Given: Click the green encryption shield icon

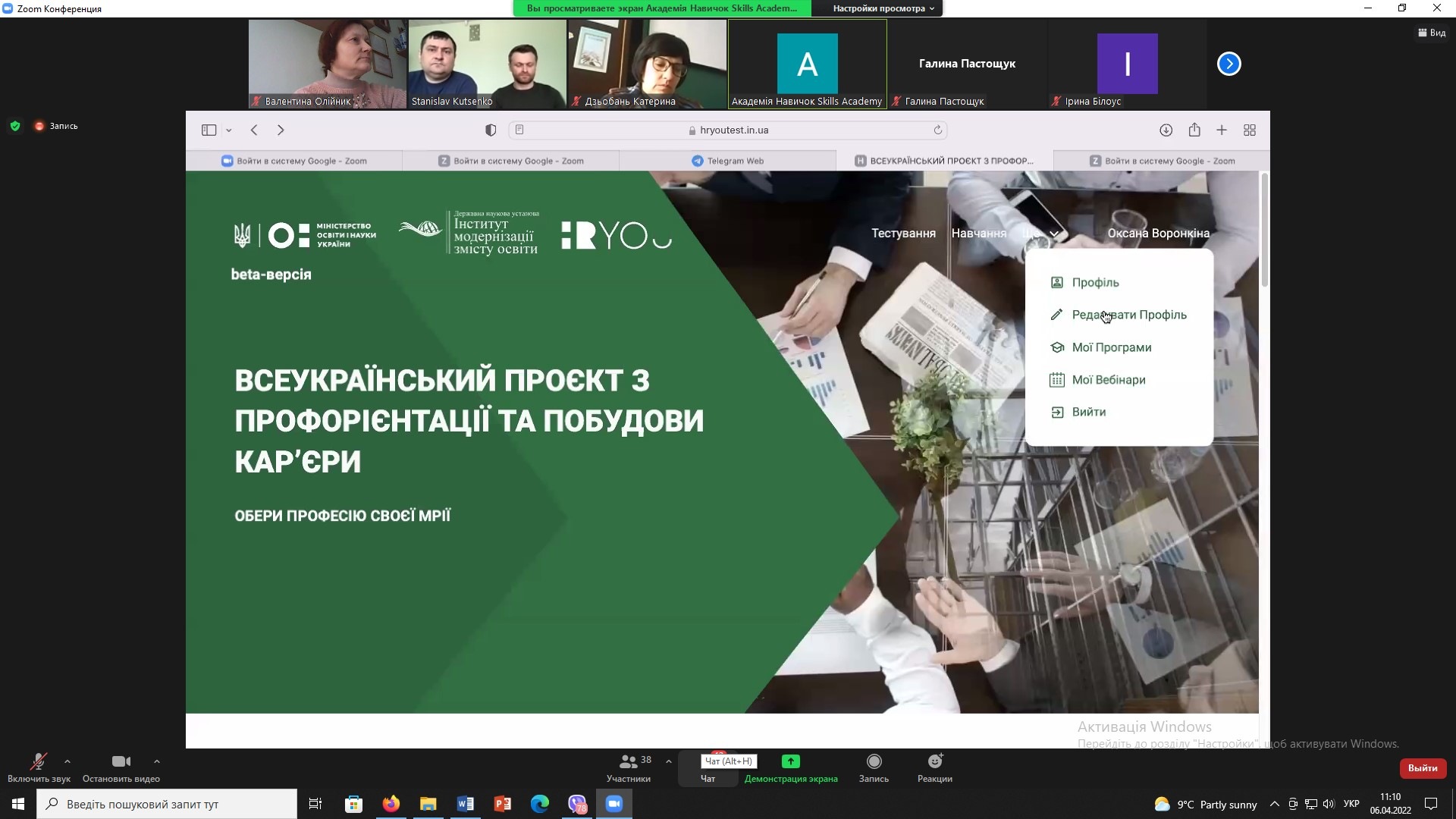Looking at the screenshot, I should coord(15,126).
